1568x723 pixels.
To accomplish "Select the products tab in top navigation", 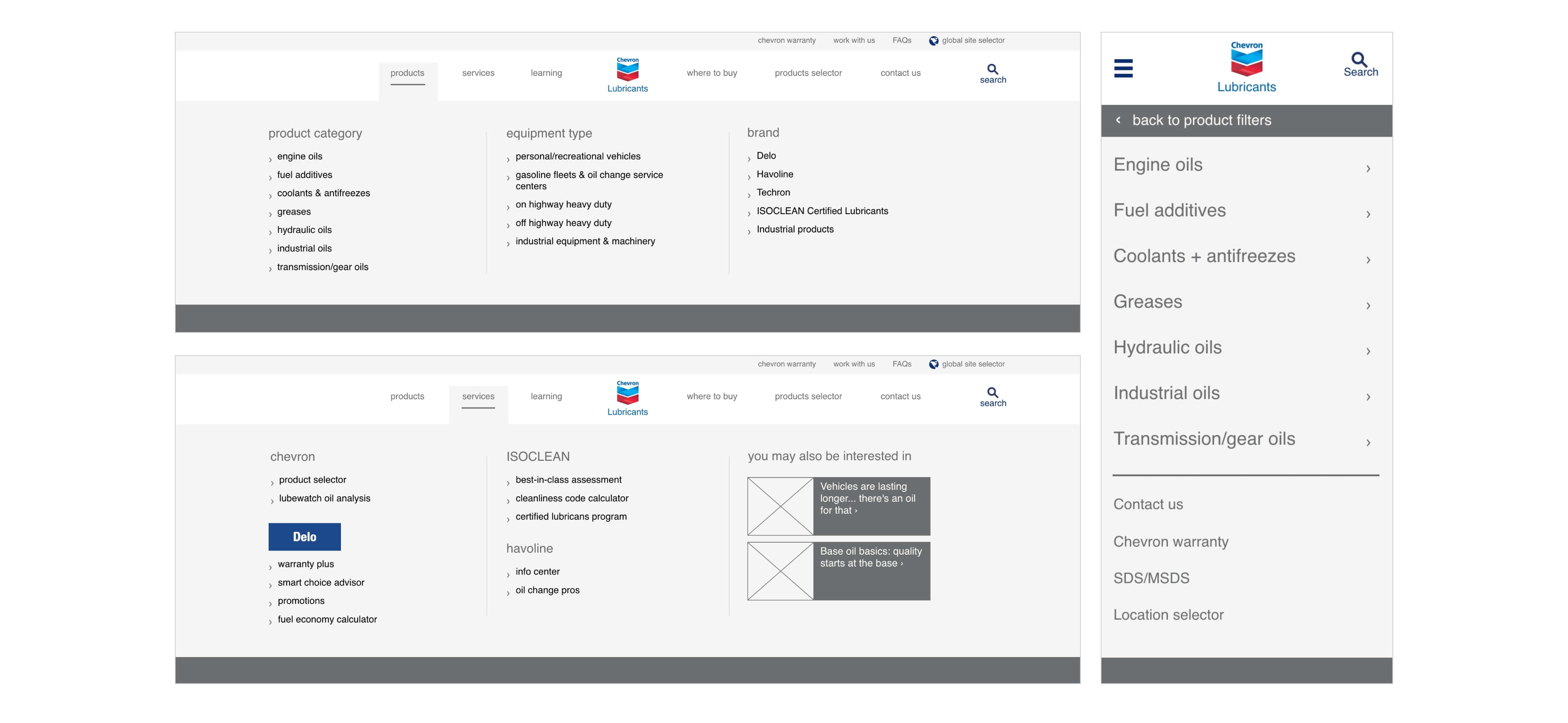I will click(x=407, y=73).
